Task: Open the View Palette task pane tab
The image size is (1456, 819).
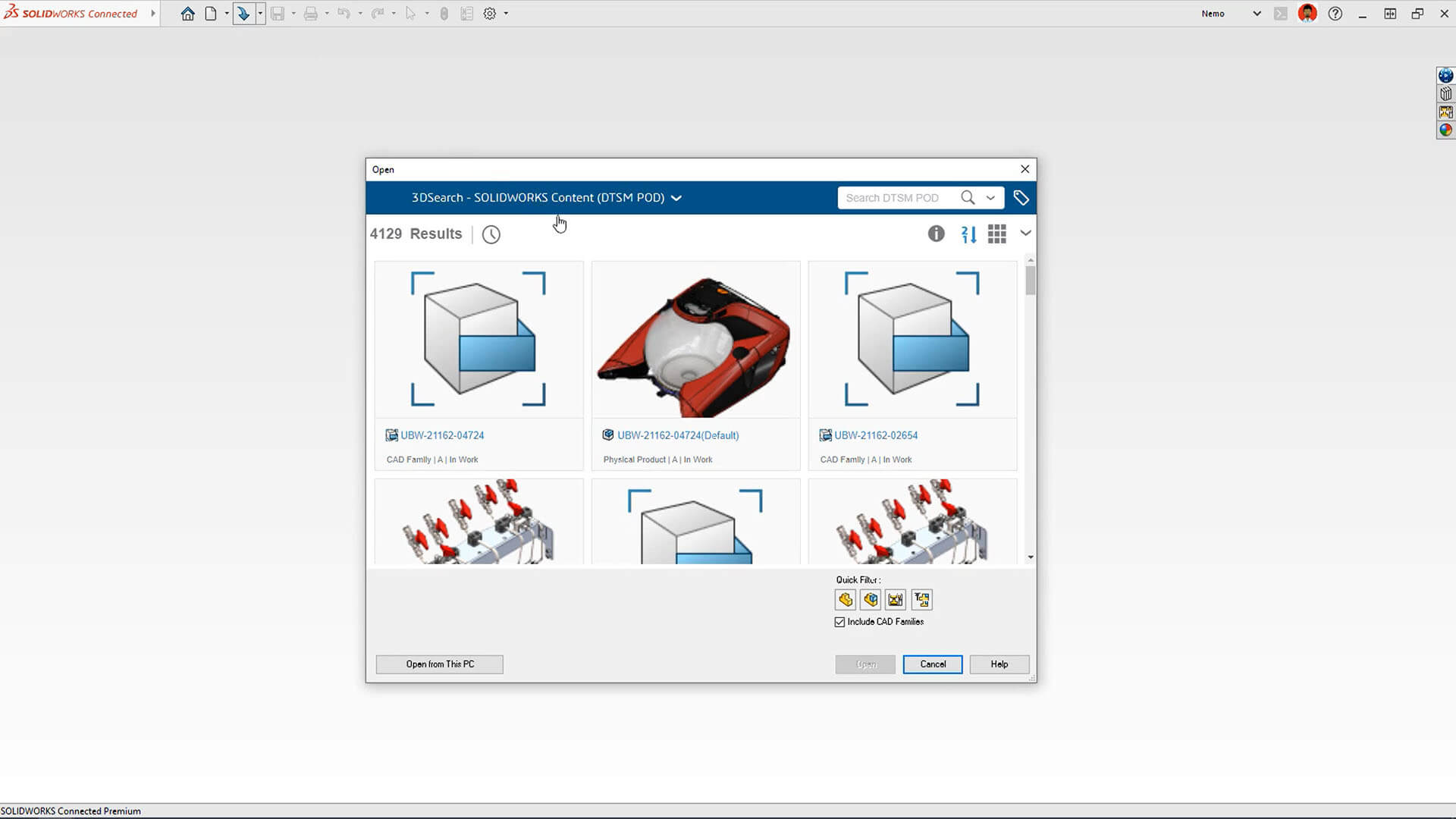Action: point(1446,112)
